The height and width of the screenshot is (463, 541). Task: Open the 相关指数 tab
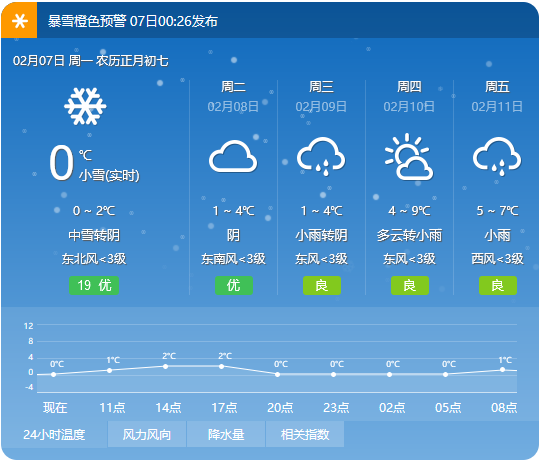305,434
